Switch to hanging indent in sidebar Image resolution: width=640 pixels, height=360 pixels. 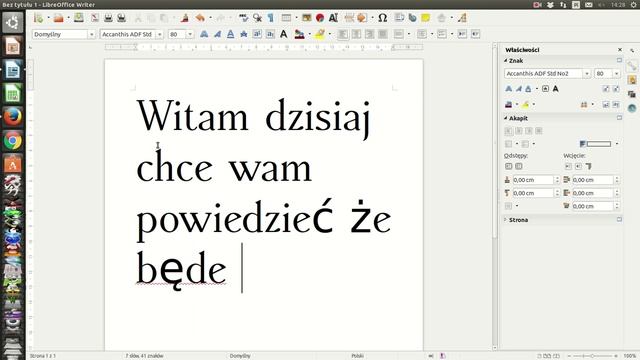pyautogui.click(x=589, y=167)
